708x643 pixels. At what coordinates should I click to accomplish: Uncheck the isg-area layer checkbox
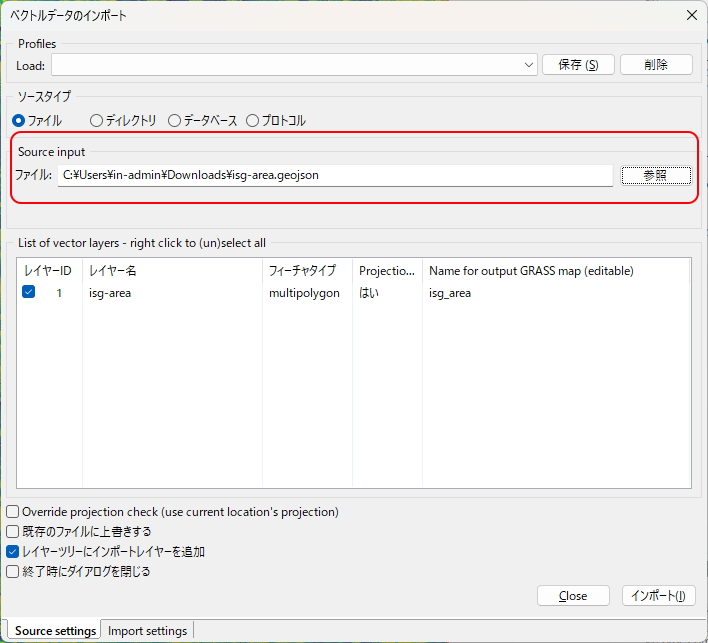point(28,292)
